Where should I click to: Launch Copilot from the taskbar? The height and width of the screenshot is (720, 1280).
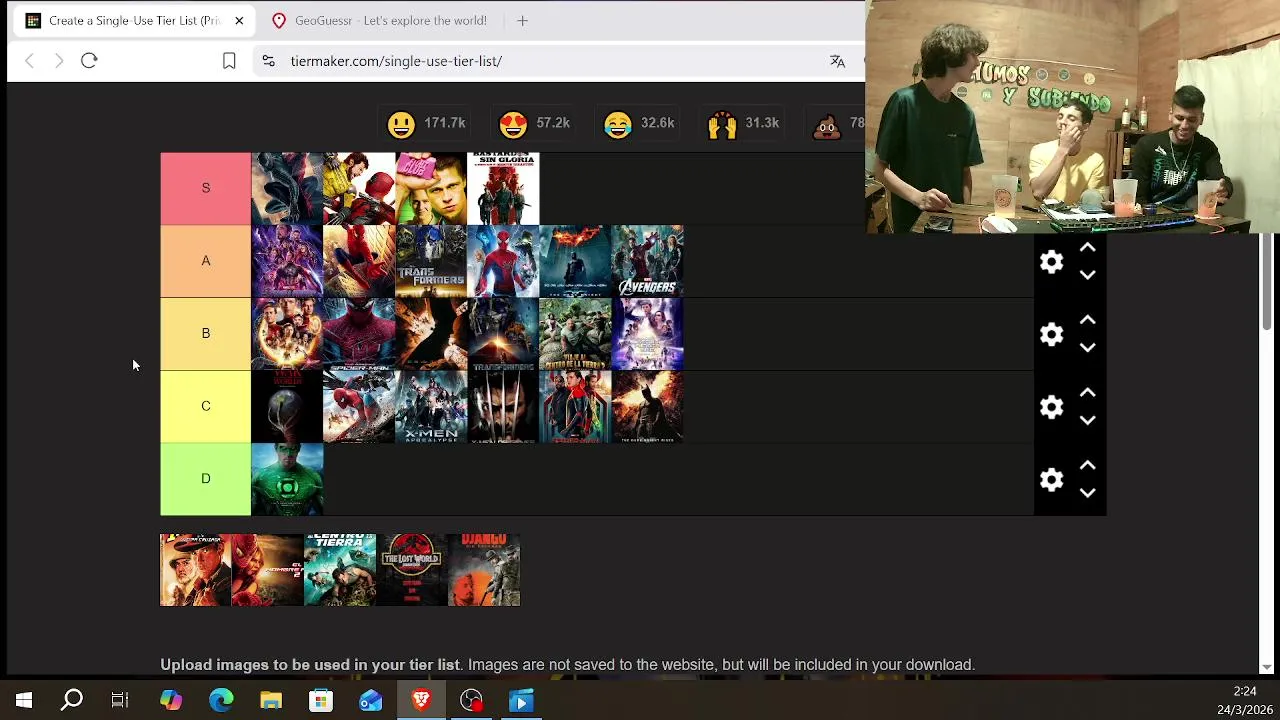click(171, 701)
